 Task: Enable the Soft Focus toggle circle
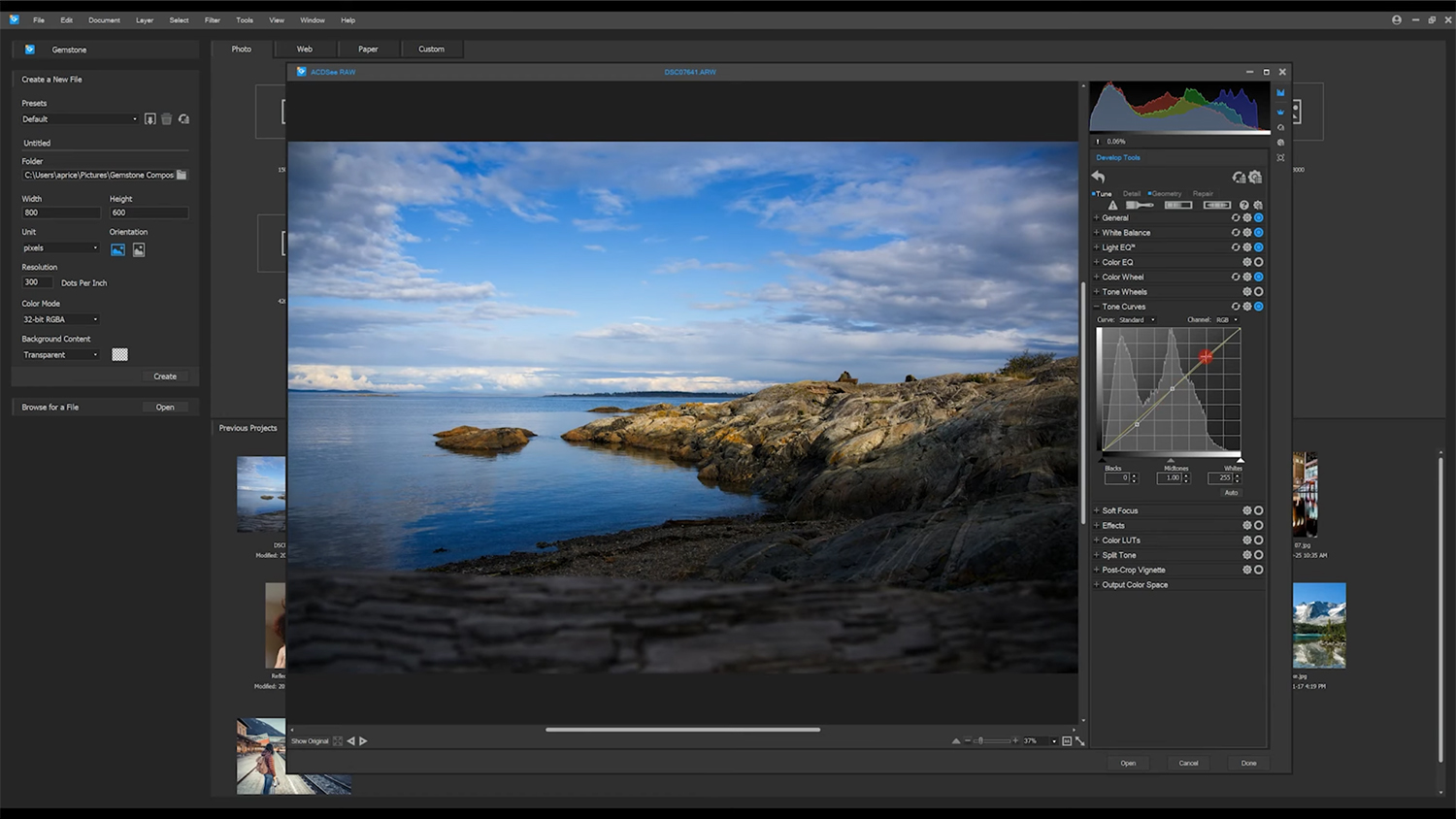1259,510
